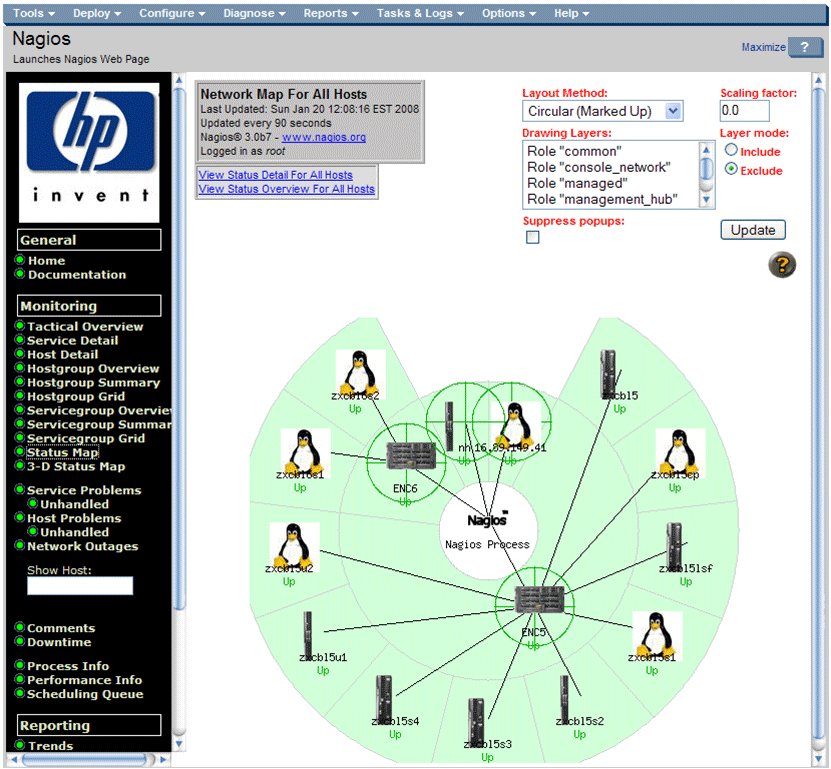Click the sidebar vertical scrollbar thumb
Screen dimensions: 831x769
tap(179, 348)
